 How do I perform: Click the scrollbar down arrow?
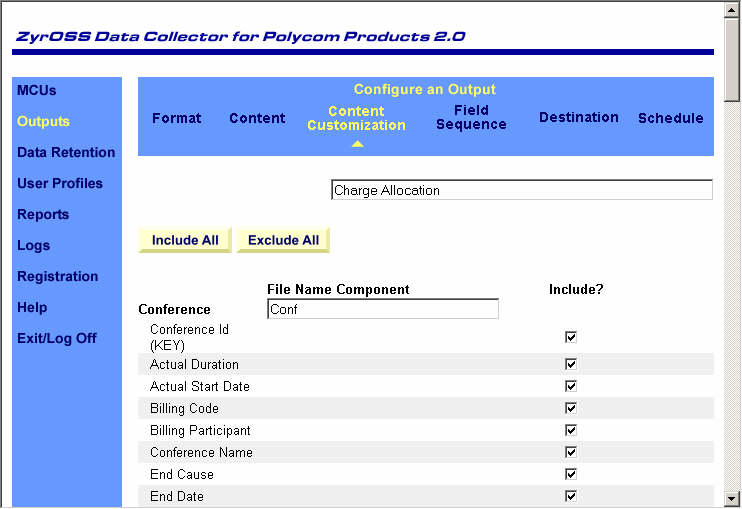click(732, 499)
